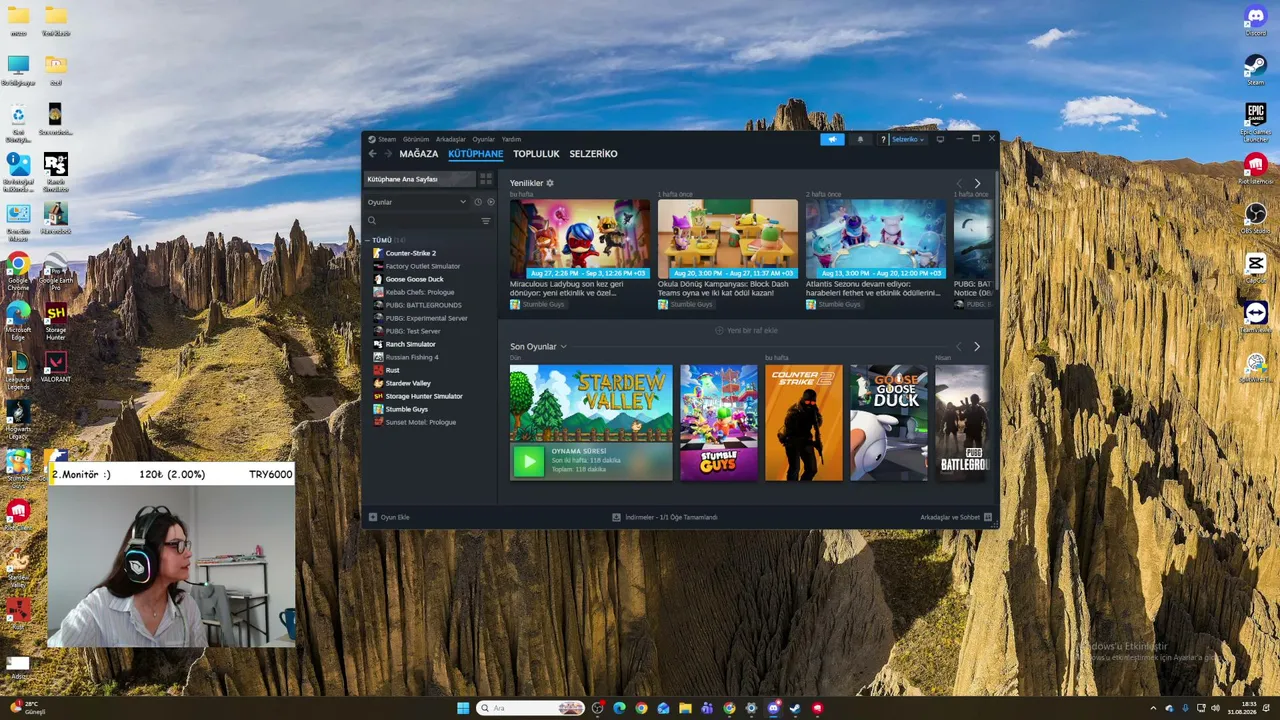Open Discord from the taskbar
Screen dimensions: 1280x720
pyautogui.click(x=773, y=708)
